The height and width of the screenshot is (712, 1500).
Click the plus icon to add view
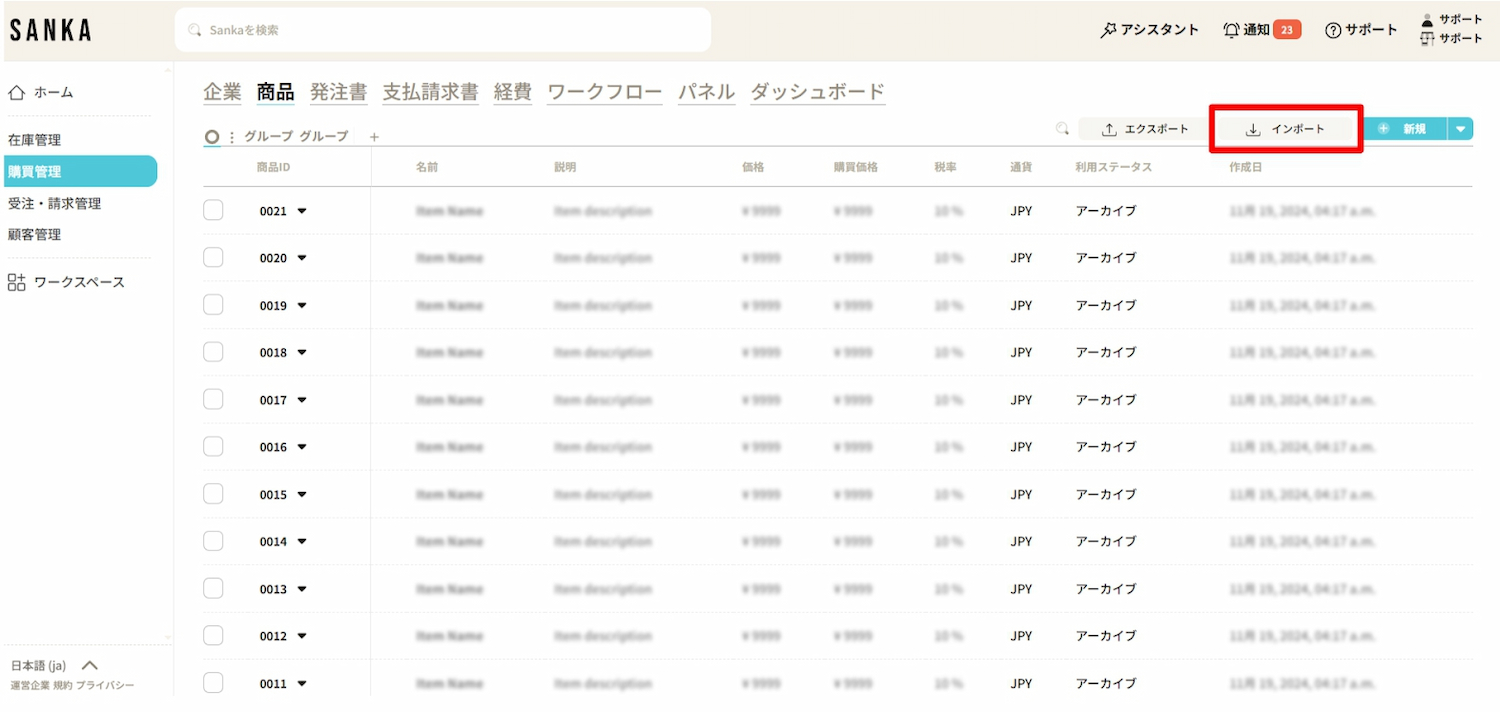[374, 137]
